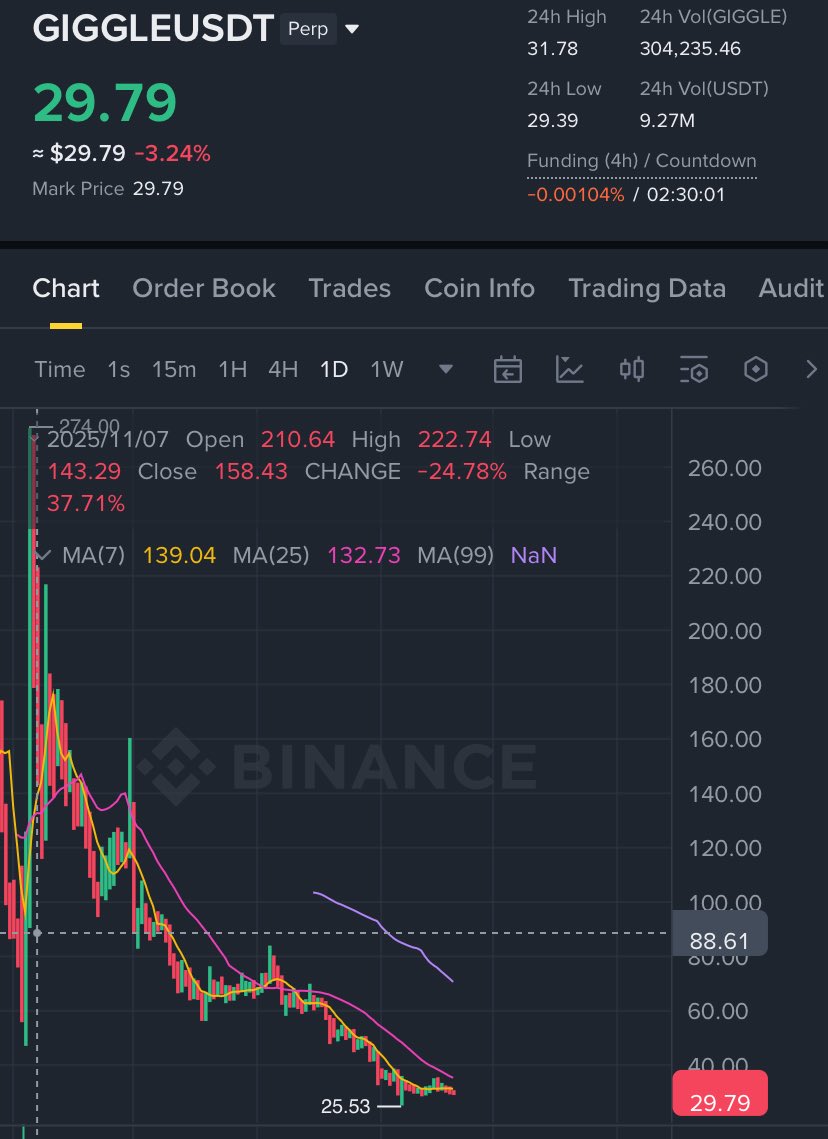This screenshot has width=828, height=1139.
Task: Tap the Range value 37.71%
Action: tap(86, 503)
